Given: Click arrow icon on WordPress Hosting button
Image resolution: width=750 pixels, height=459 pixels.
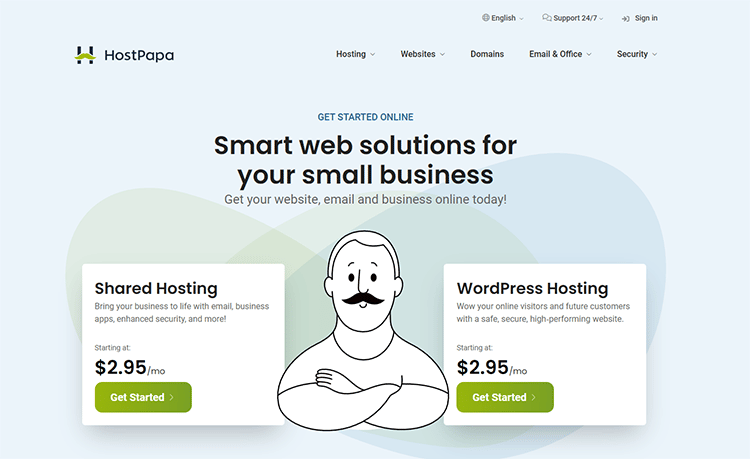Looking at the screenshot, I should tap(533, 397).
